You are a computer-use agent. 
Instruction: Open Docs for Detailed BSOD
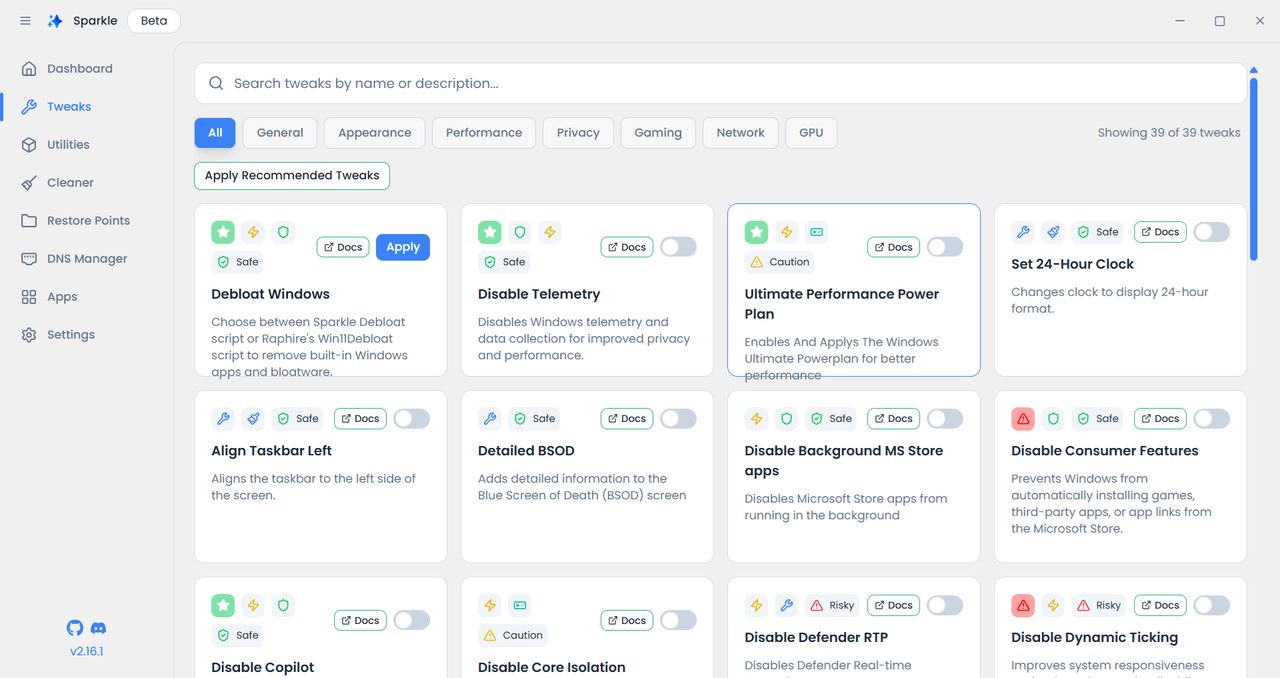[627, 419]
